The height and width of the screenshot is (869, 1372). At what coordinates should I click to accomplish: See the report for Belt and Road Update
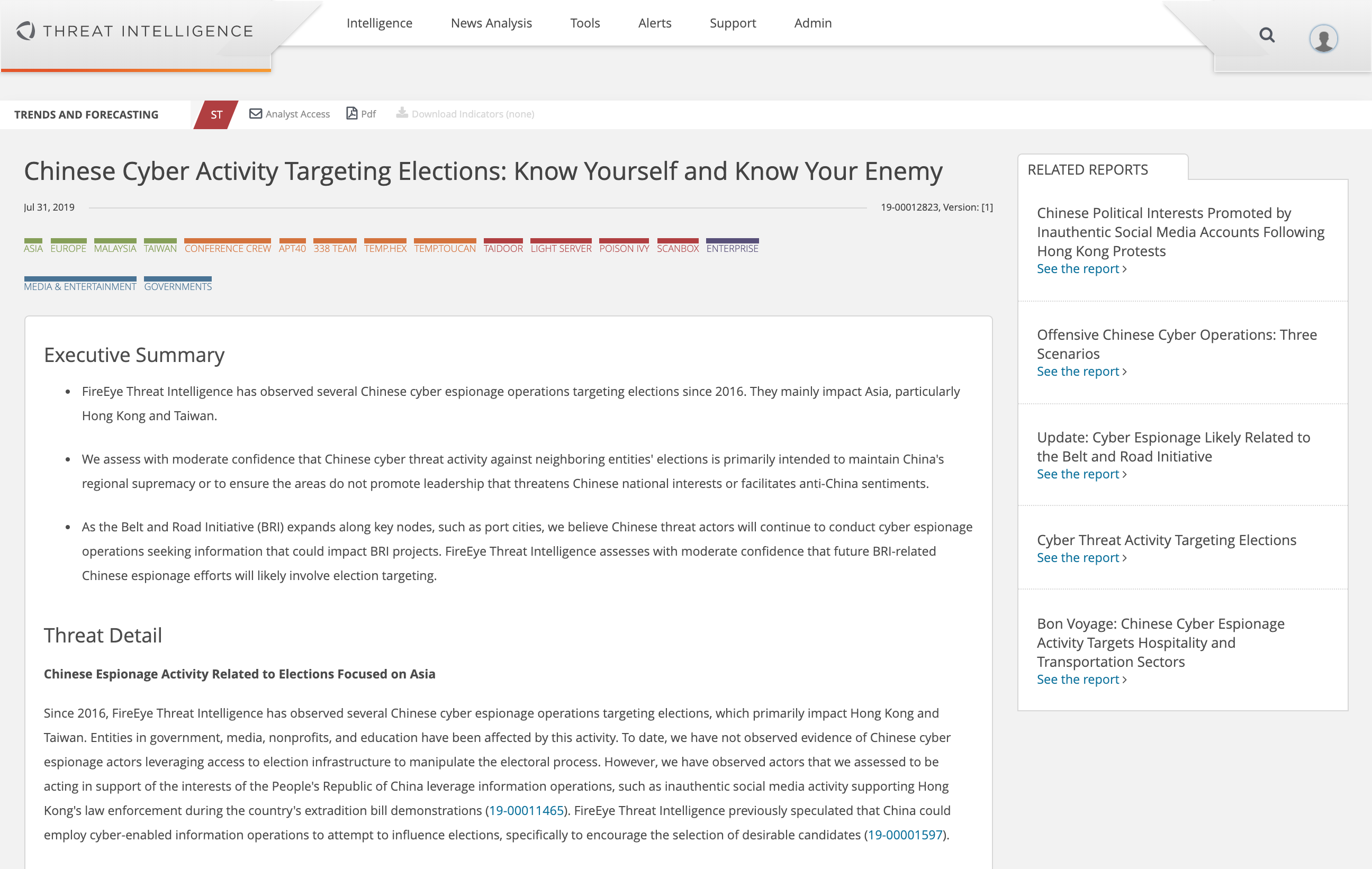(x=1081, y=474)
